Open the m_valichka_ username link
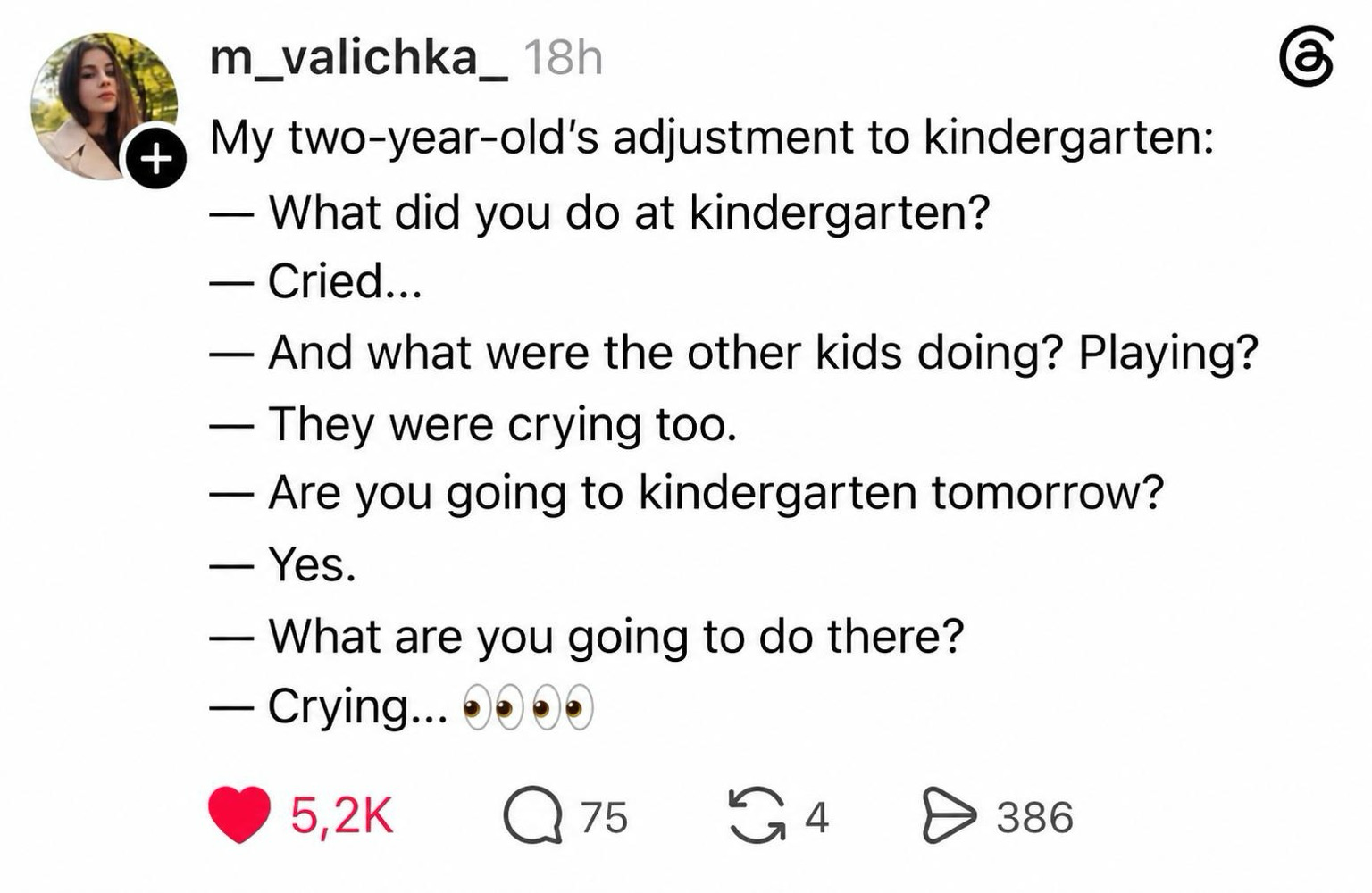1372x893 pixels. [x=358, y=58]
